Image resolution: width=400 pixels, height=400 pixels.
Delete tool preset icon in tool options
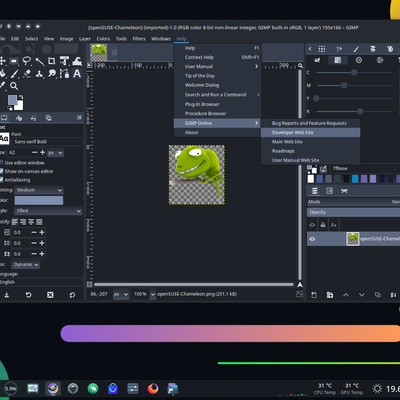point(50,295)
